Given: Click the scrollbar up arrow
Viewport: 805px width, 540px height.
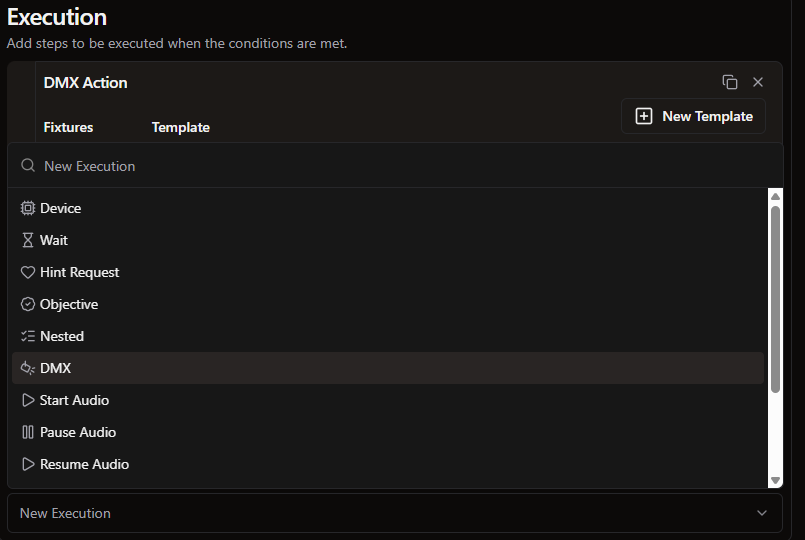Looking at the screenshot, I should (775, 196).
